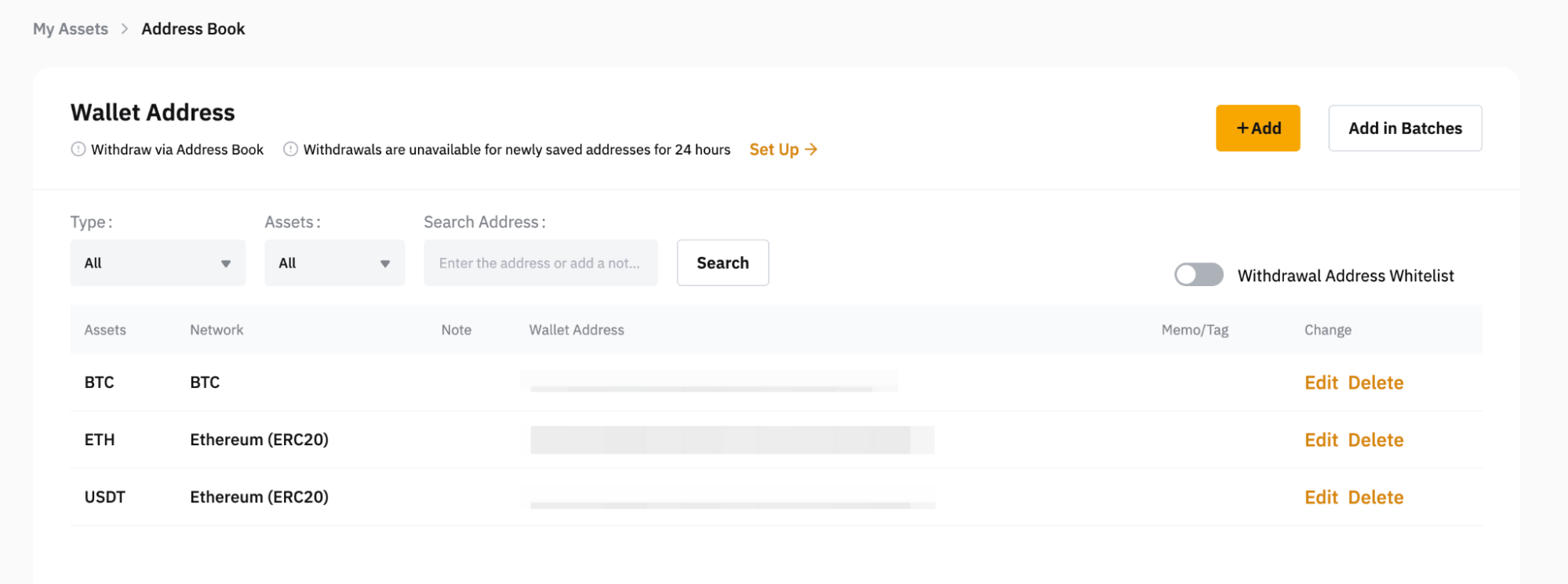Edit the BTC wallet address
1568x584 pixels.
pos(1321,383)
